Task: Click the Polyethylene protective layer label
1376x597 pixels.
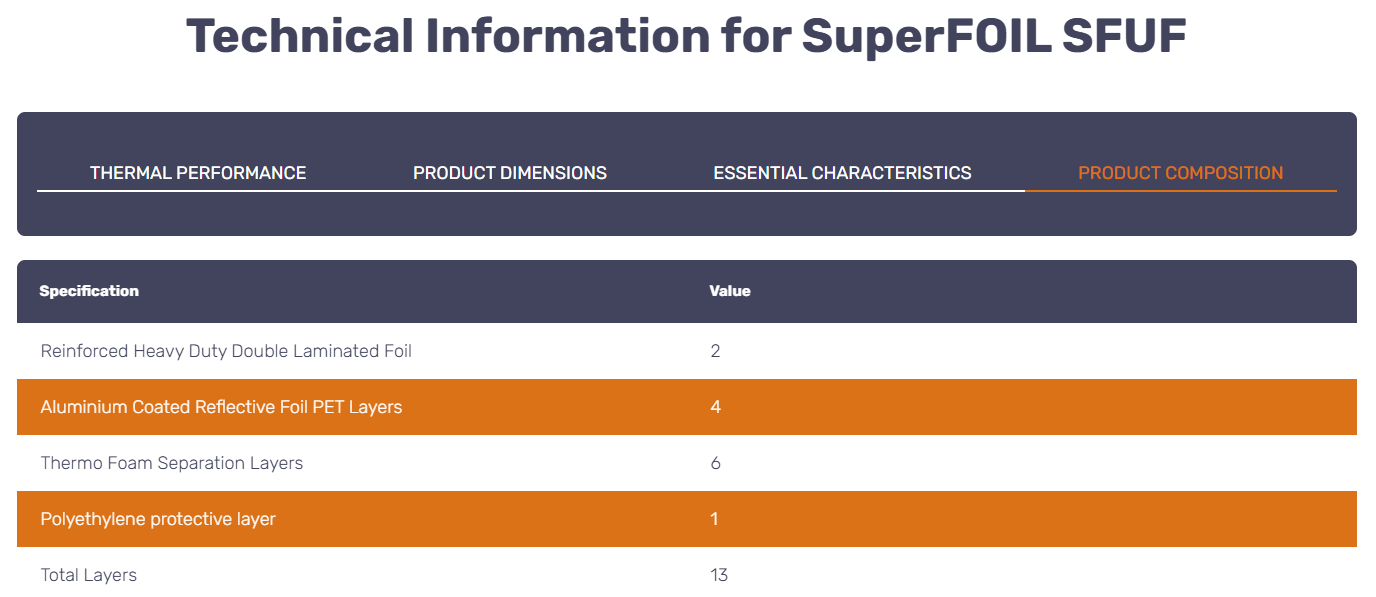Action: [158, 519]
